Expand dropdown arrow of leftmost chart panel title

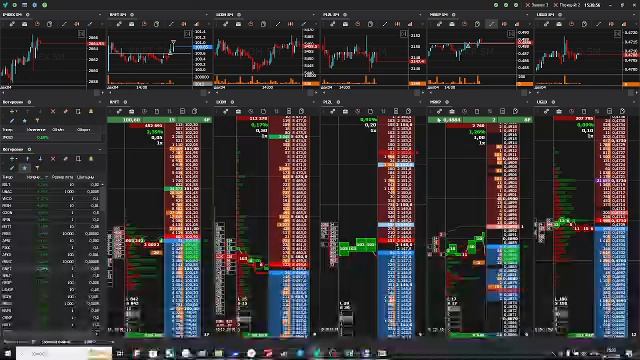coord(100,15)
